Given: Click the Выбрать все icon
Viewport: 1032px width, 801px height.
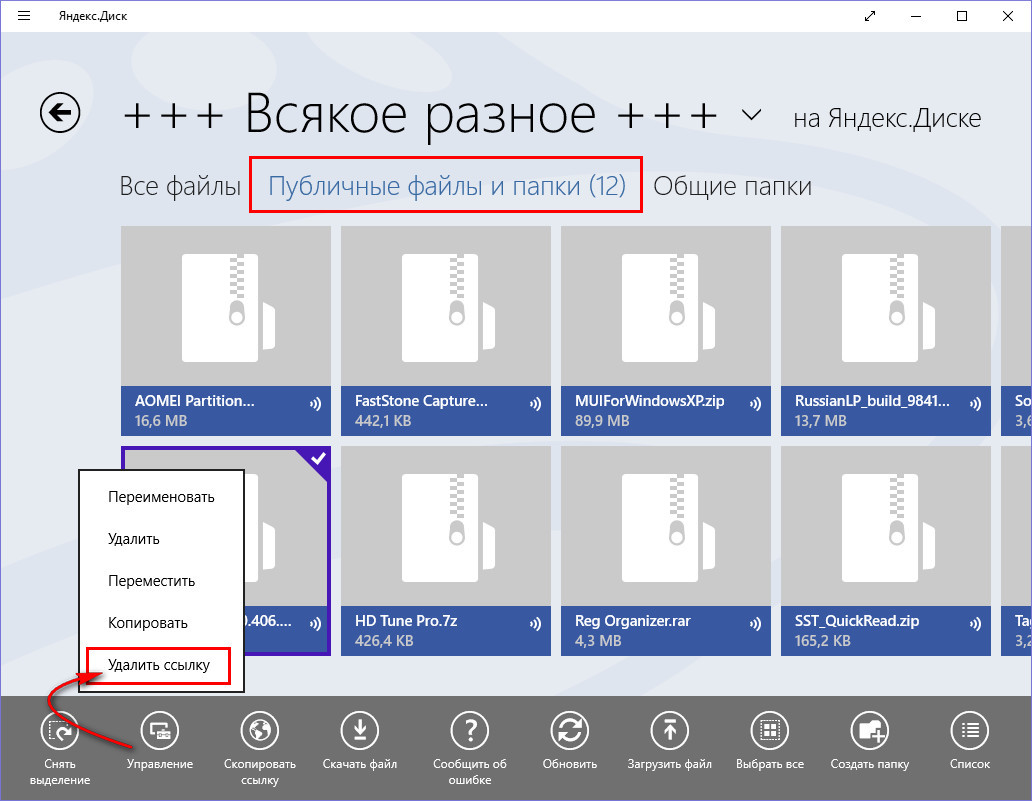Looking at the screenshot, I should 770,731.
